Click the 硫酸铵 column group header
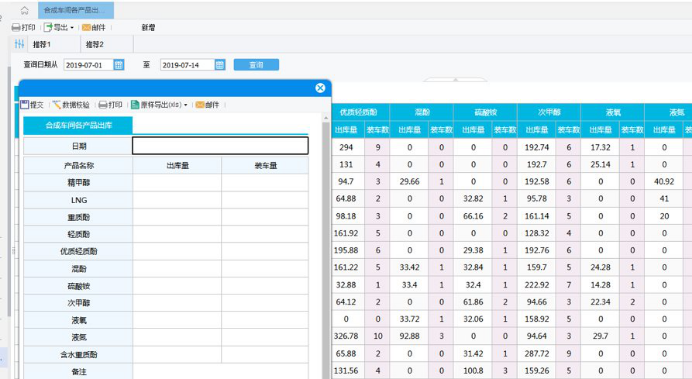The width and height of the screenshot is (692, 379). (x=485, y=112)
